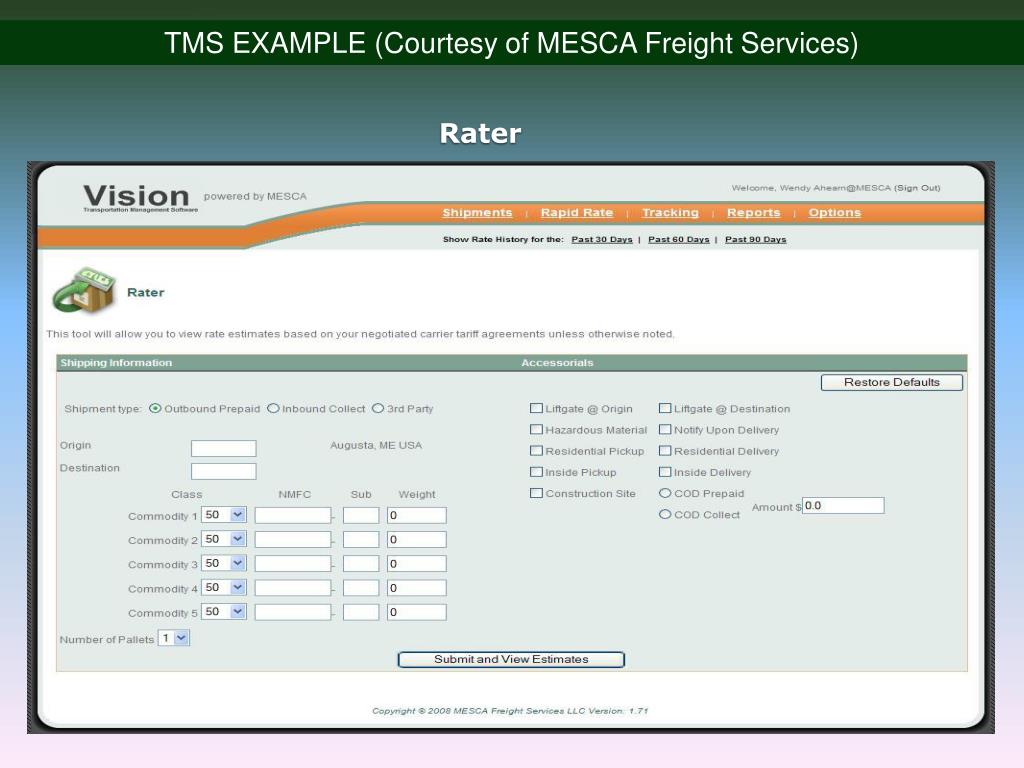Open Commodity 1 class dropdown

click(x=224, y=515)
